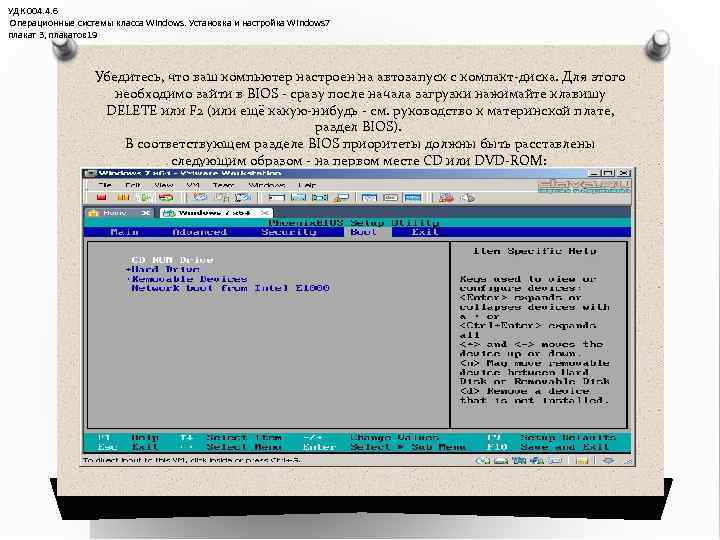Click the Reset virtual machine toolbar icon

pos(166,197)
